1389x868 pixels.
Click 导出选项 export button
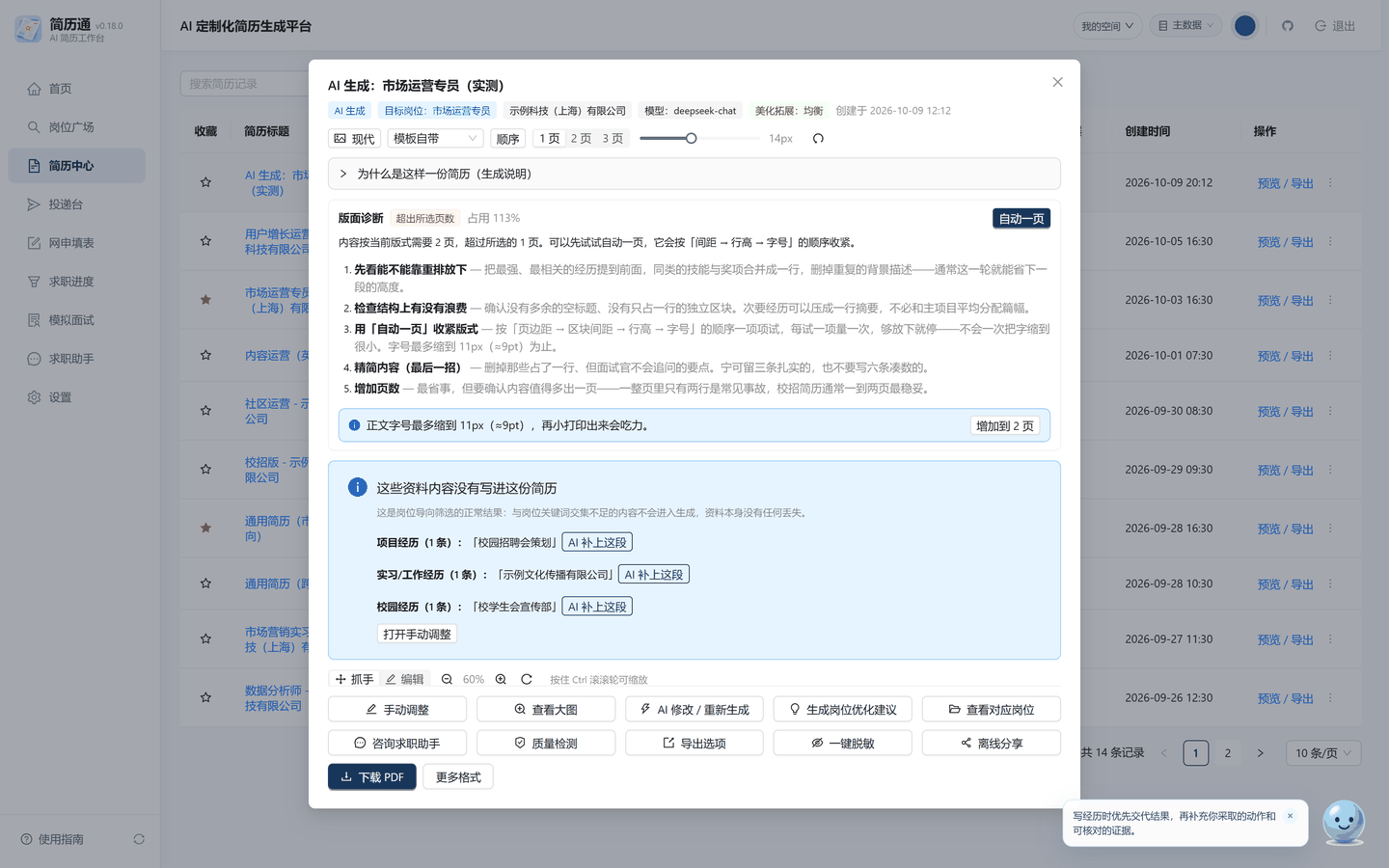[x=694, y=743]
